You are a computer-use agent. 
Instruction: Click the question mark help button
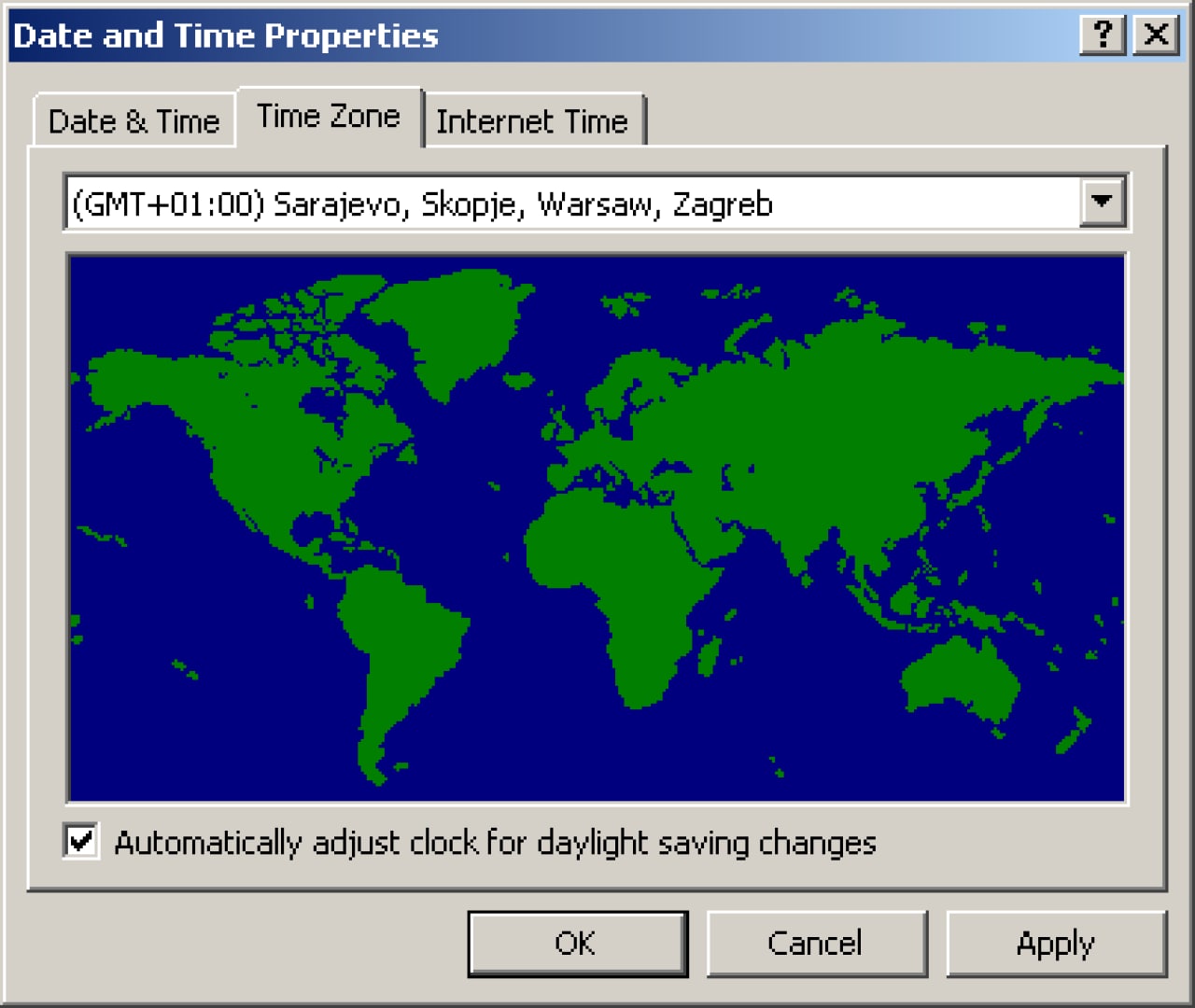coord(1103,35)
